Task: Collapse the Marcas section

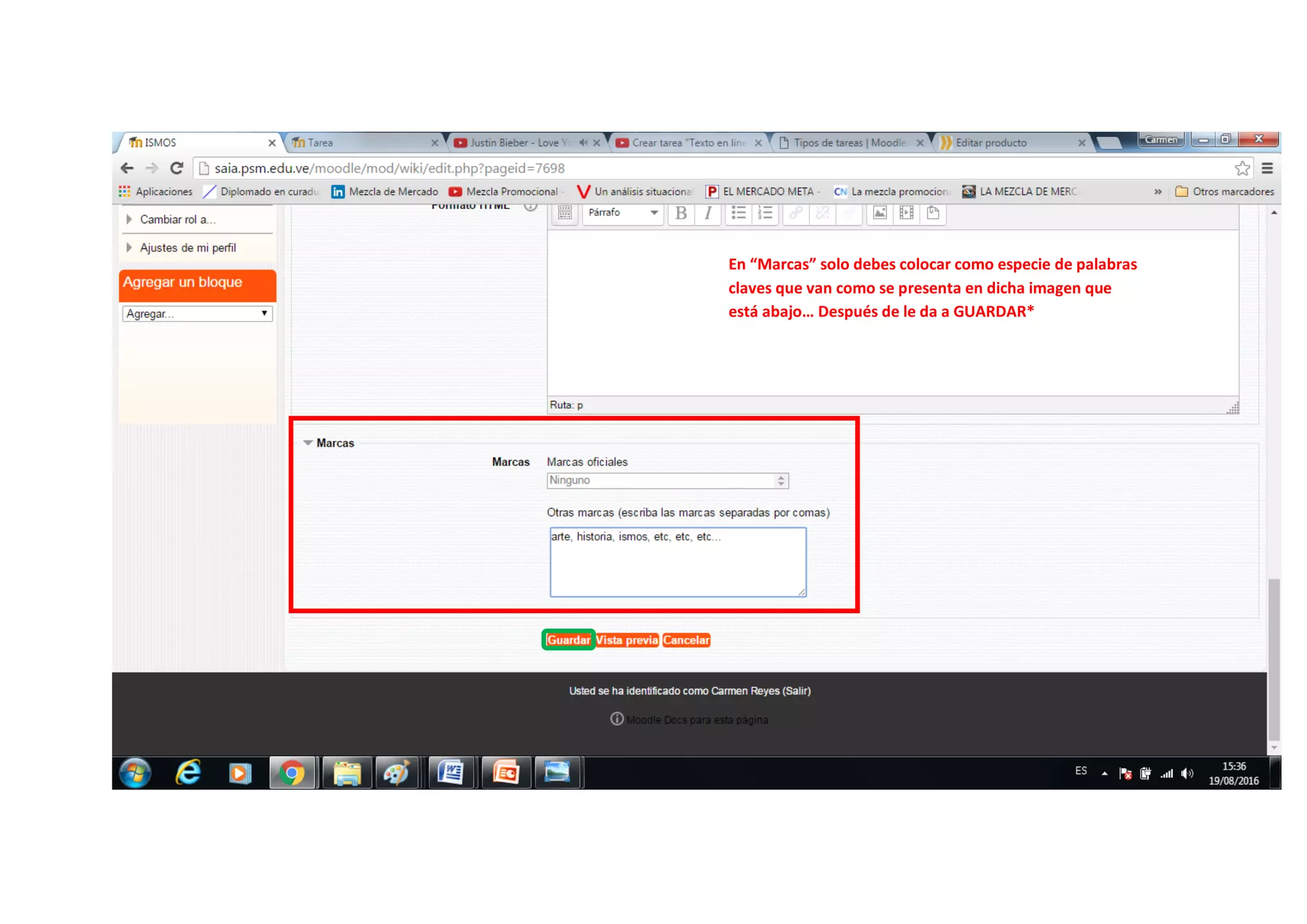Action: (x=308, y=443)
